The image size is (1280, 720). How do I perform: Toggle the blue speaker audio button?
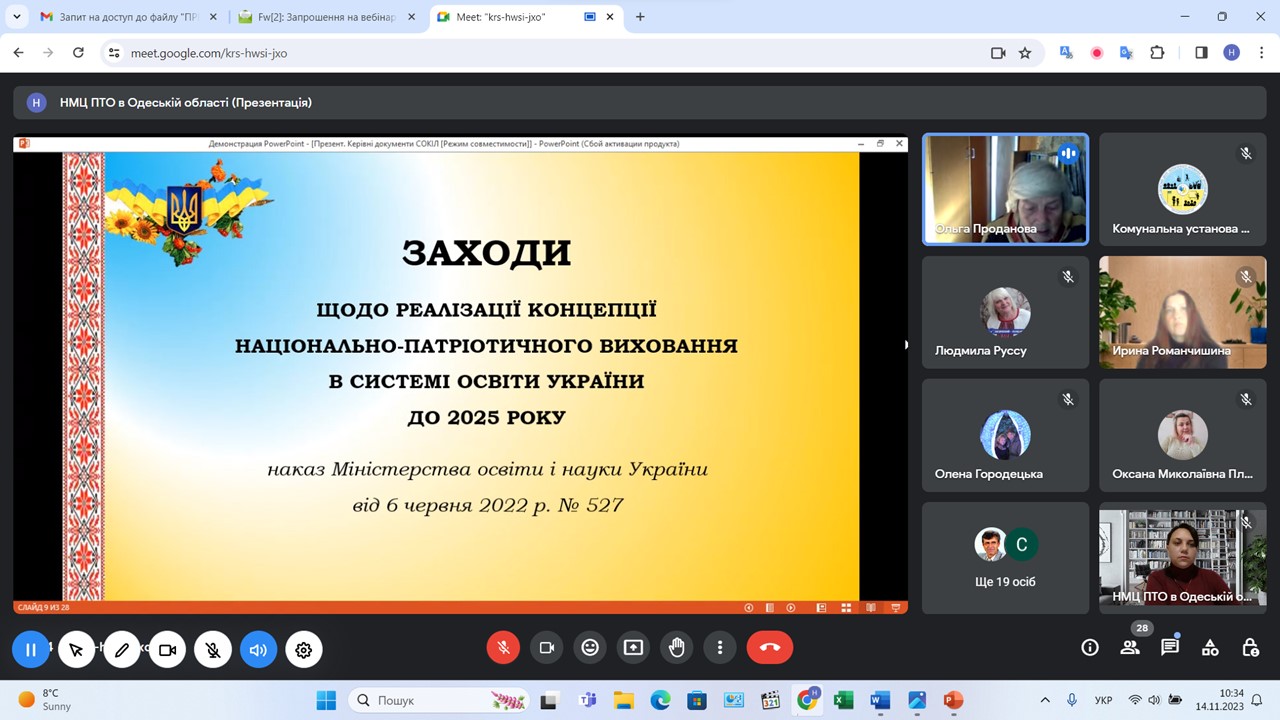pyautogui.click(x=258, y=650)
